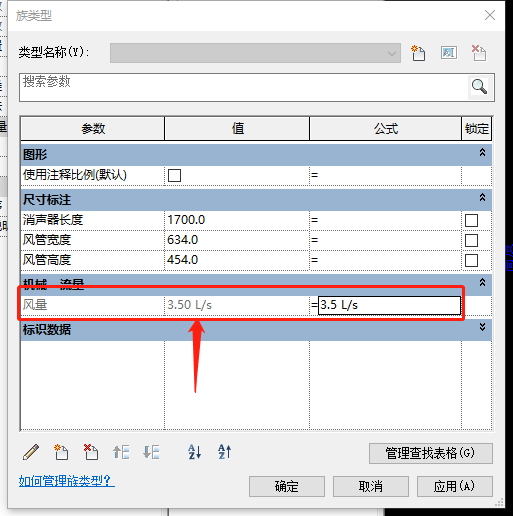Sort parameters in ascending order
513x516 pixels.
195,452
